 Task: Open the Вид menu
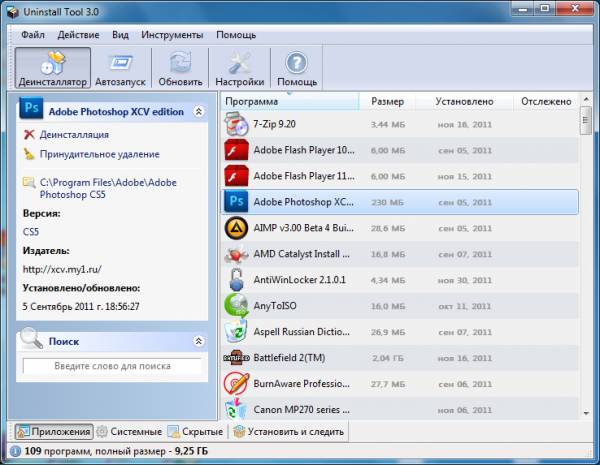tap(120, 35)
